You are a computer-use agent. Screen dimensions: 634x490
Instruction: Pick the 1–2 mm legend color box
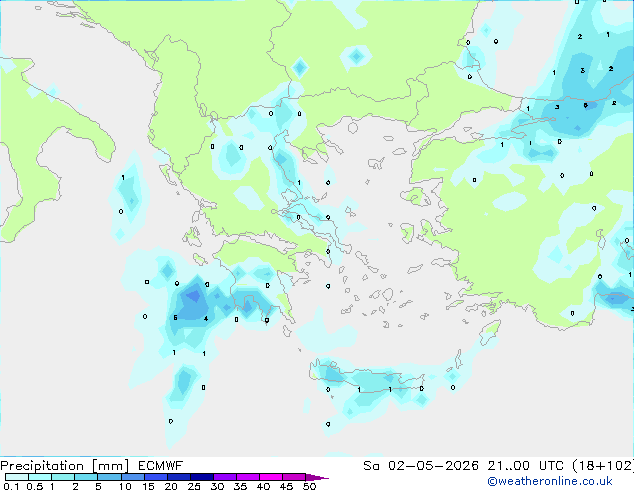(63, 477)
